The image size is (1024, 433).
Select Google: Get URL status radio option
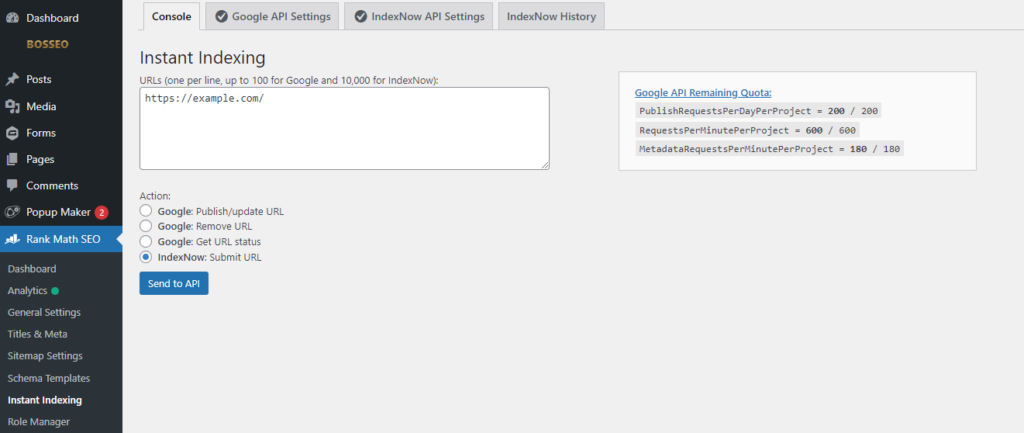146,242
